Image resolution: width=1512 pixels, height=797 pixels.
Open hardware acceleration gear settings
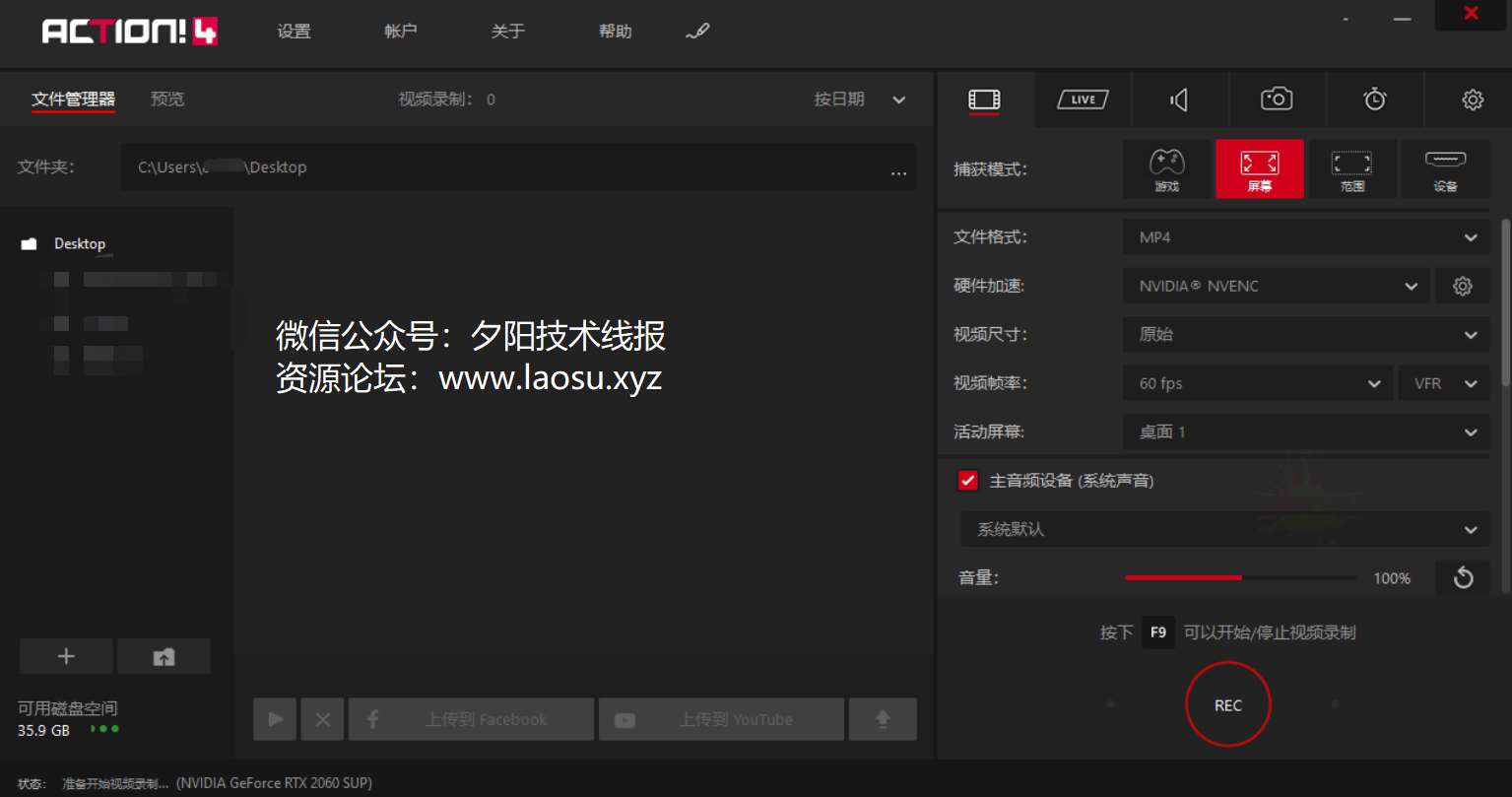point(1463,286)
